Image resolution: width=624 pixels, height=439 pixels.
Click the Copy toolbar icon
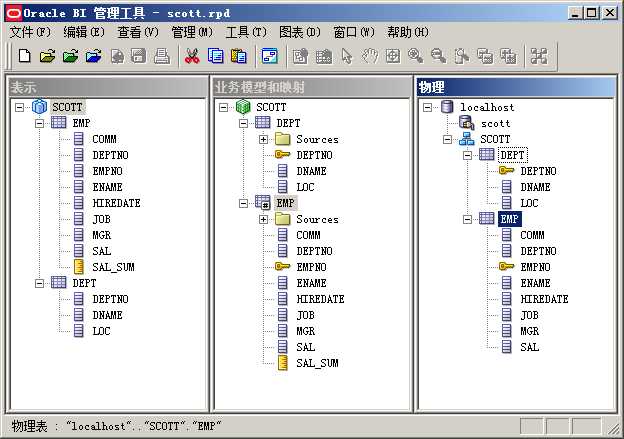pyautogui.click(x=215, y=56)
